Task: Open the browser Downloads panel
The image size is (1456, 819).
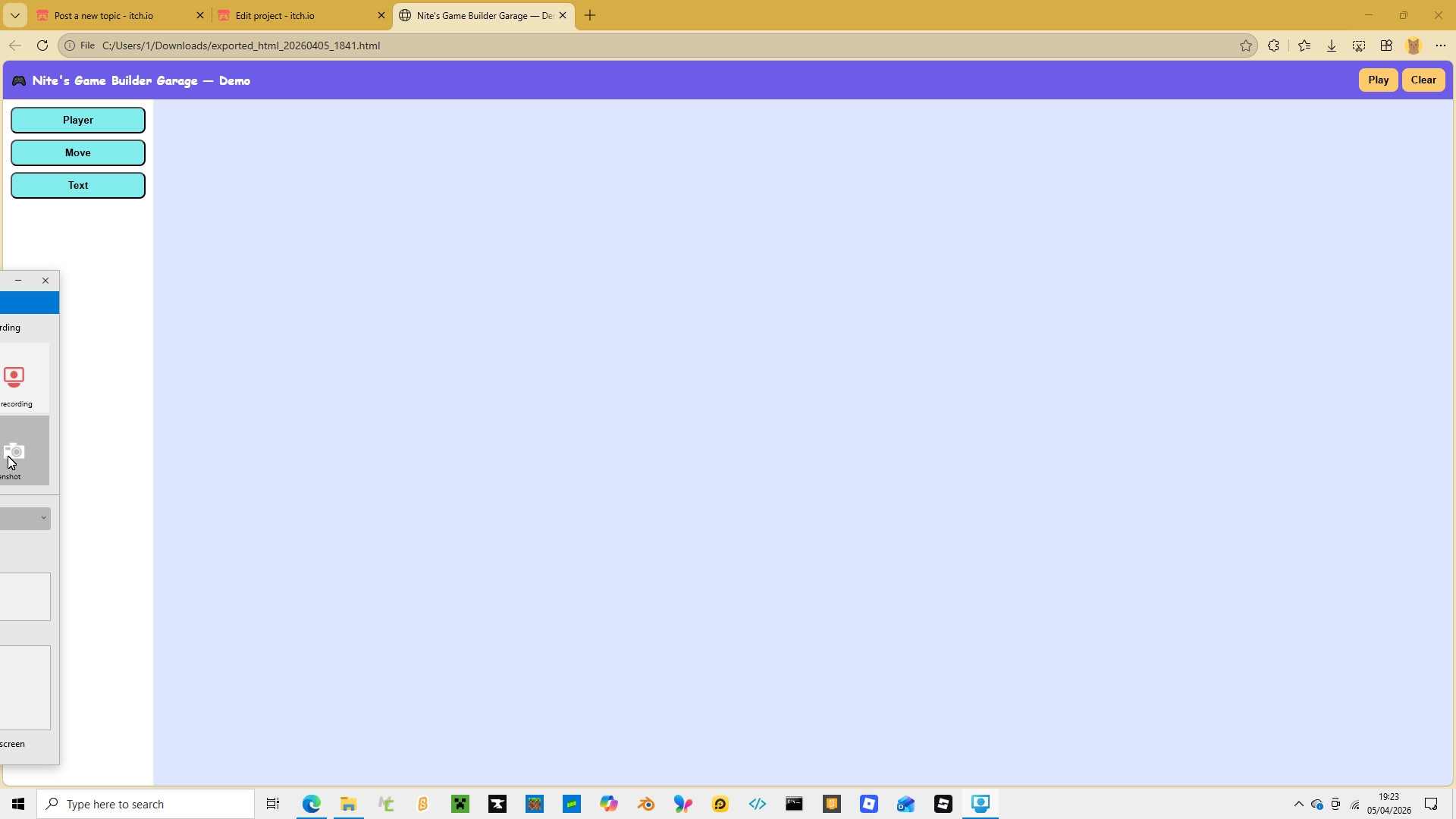Action: point(1332,45)
